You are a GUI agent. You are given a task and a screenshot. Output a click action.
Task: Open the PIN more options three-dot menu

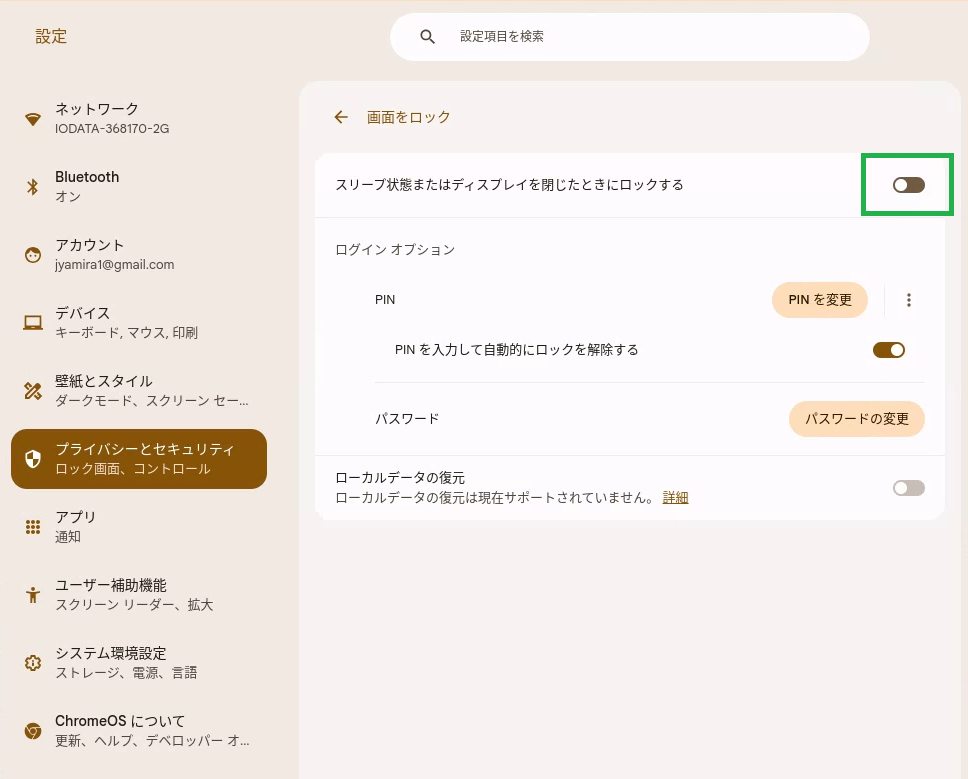[908, 300]
